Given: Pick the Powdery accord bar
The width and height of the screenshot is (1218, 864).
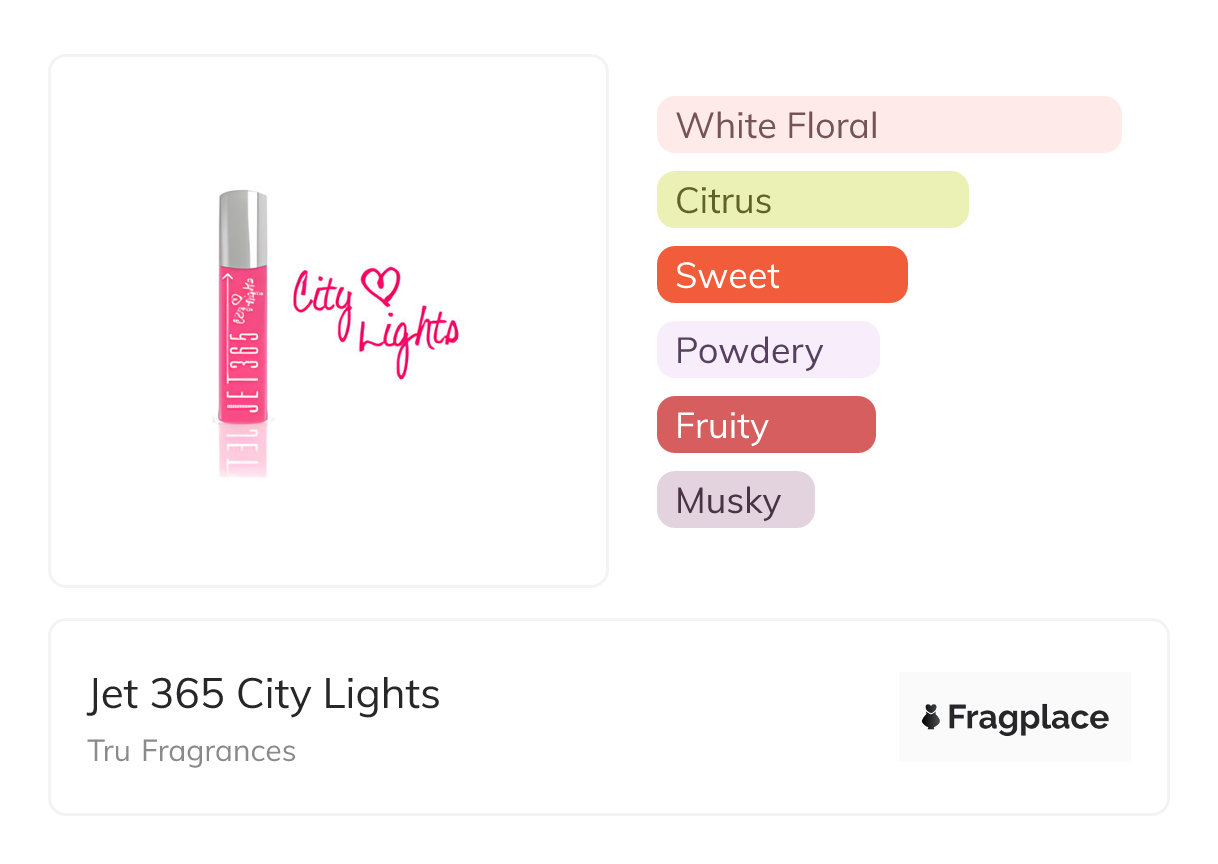Looking at the screenshot, I should point(767,350).
